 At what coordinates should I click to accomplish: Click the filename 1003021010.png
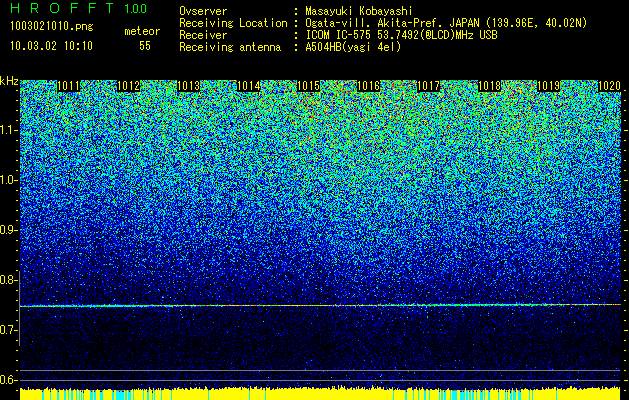[52, 27]
